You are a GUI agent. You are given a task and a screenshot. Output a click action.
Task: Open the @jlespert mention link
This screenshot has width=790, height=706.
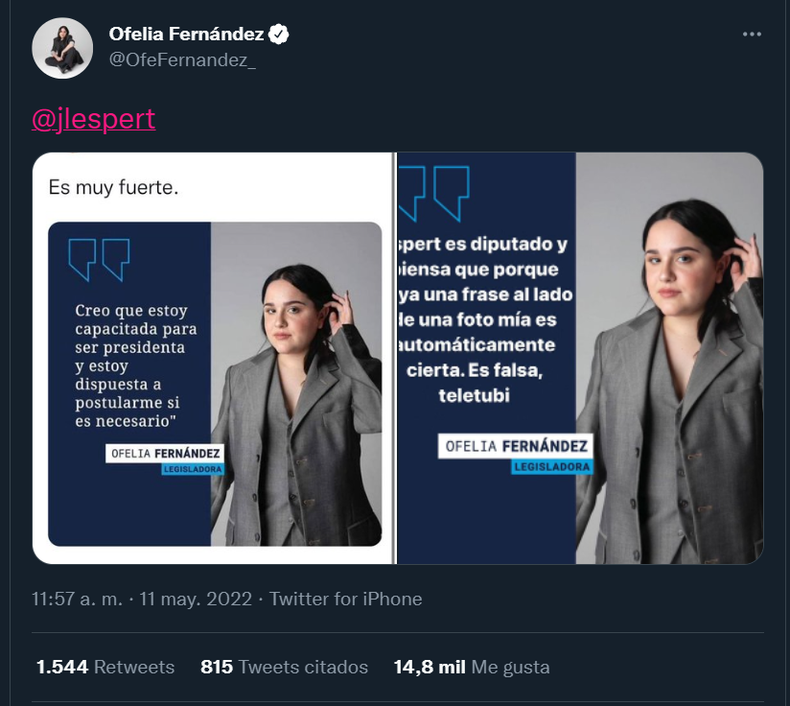[94, 119]
